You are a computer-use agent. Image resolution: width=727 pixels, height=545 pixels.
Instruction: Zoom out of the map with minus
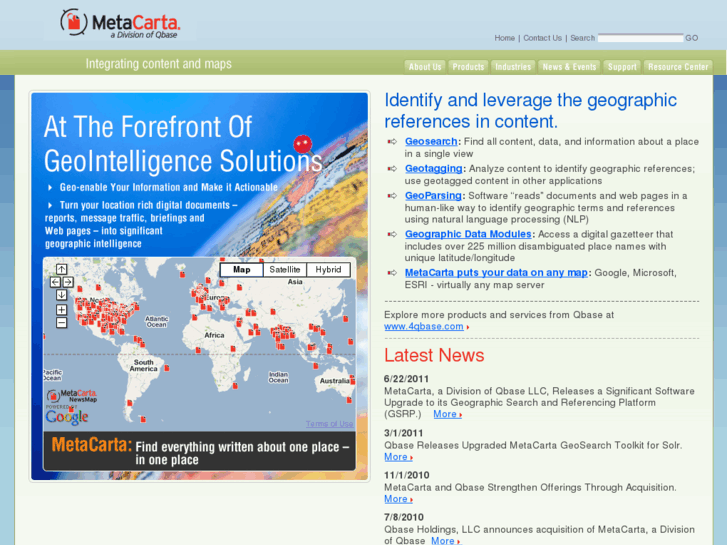coord(62,322)
